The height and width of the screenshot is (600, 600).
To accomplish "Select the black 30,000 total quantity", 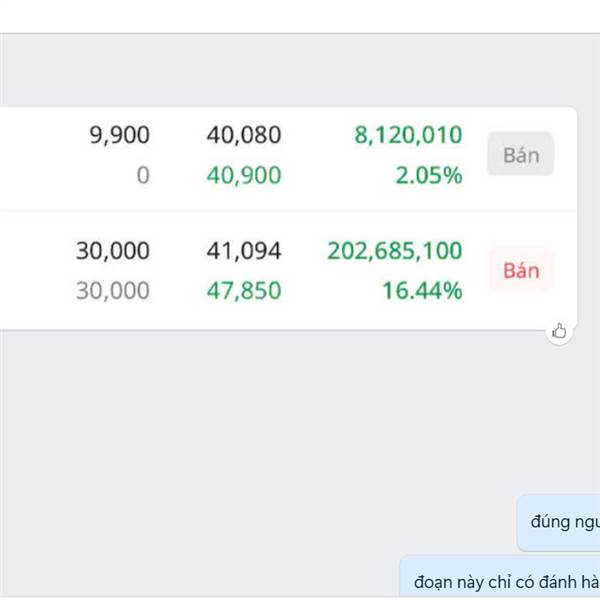I will click(x=112, y=251).
